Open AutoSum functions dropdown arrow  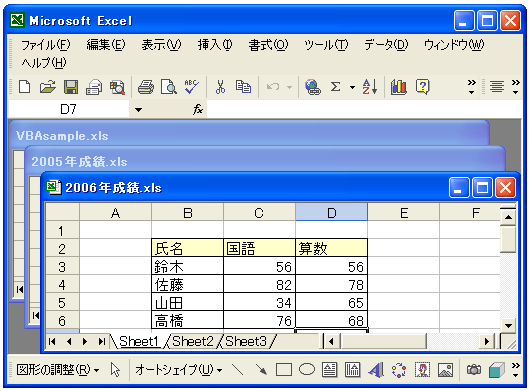point(352,87)
